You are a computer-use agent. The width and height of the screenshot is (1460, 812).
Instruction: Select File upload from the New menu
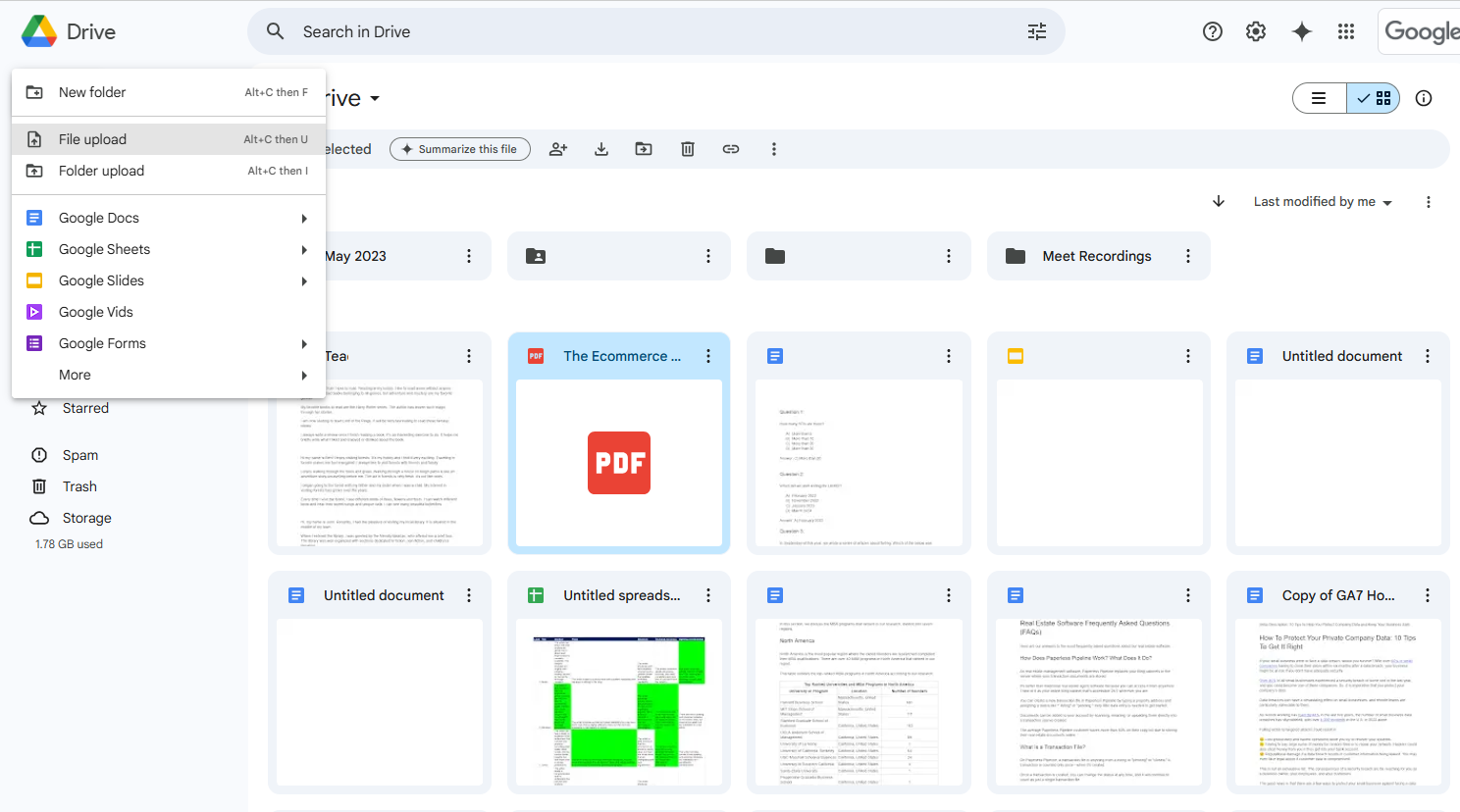[x=94, y=138]
